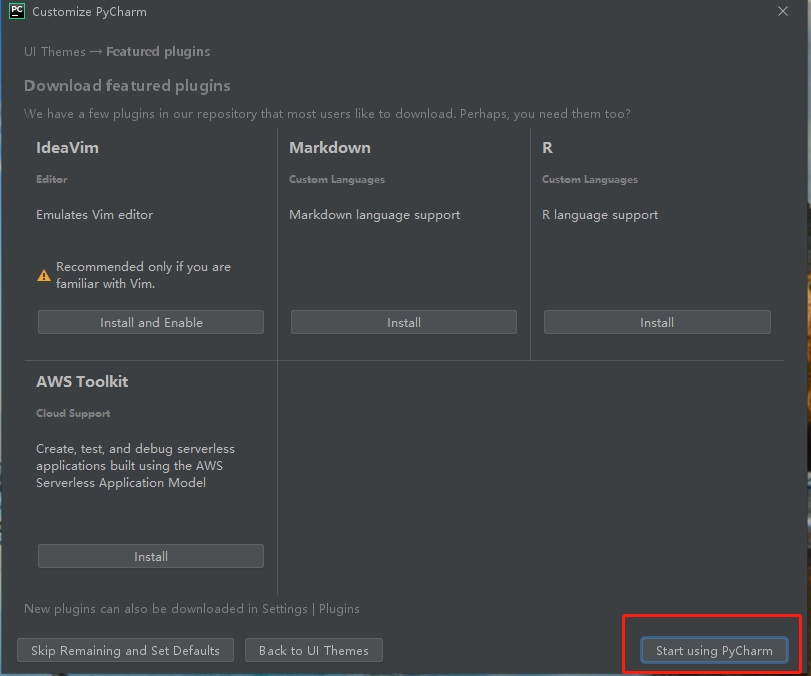Install and enable the IdeaVim plugin
The width and height of the screenshot is (811, 676).
tap(151, 322)
